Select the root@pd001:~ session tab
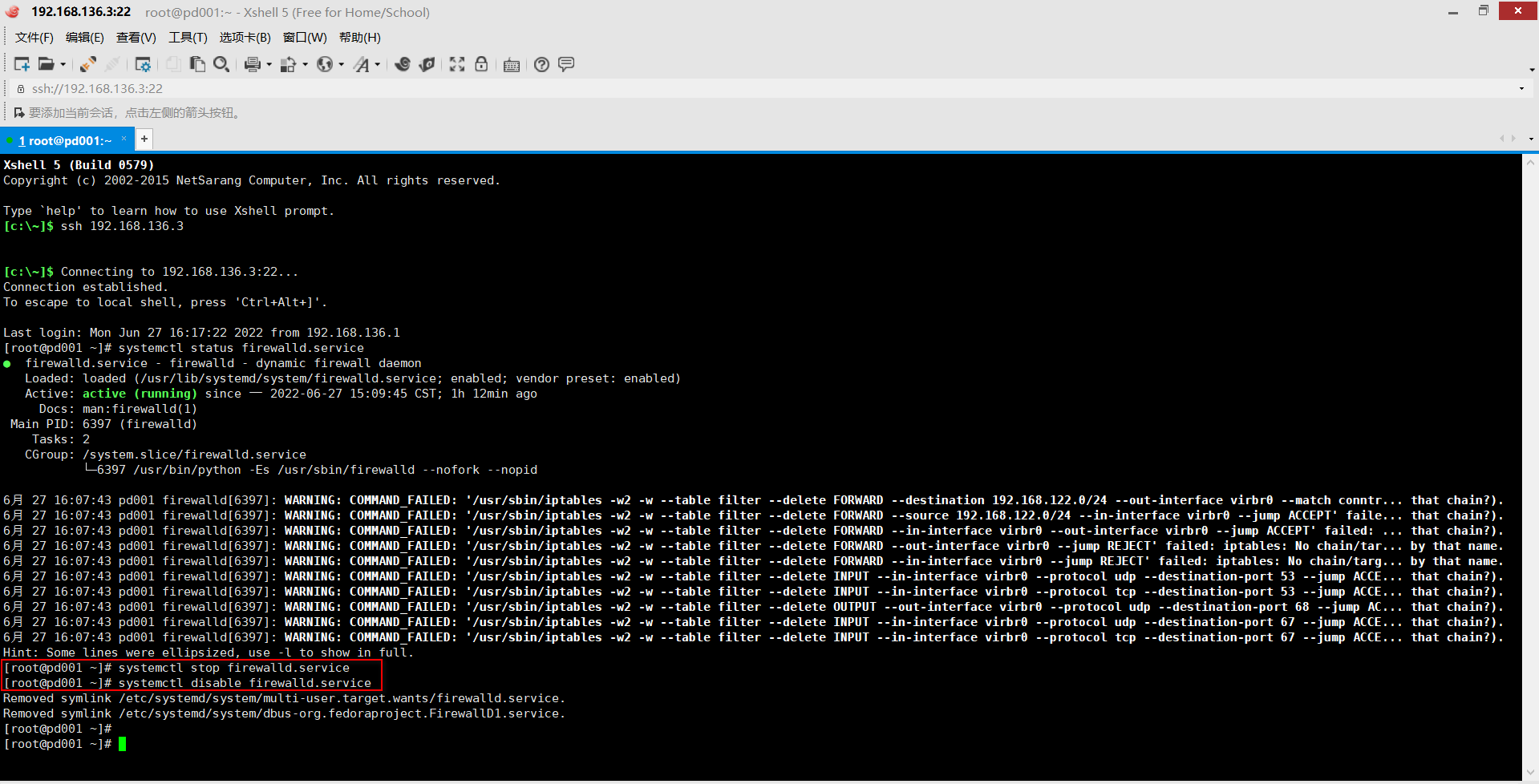This screenshot has width=1539, height=784. pos(64,140)
